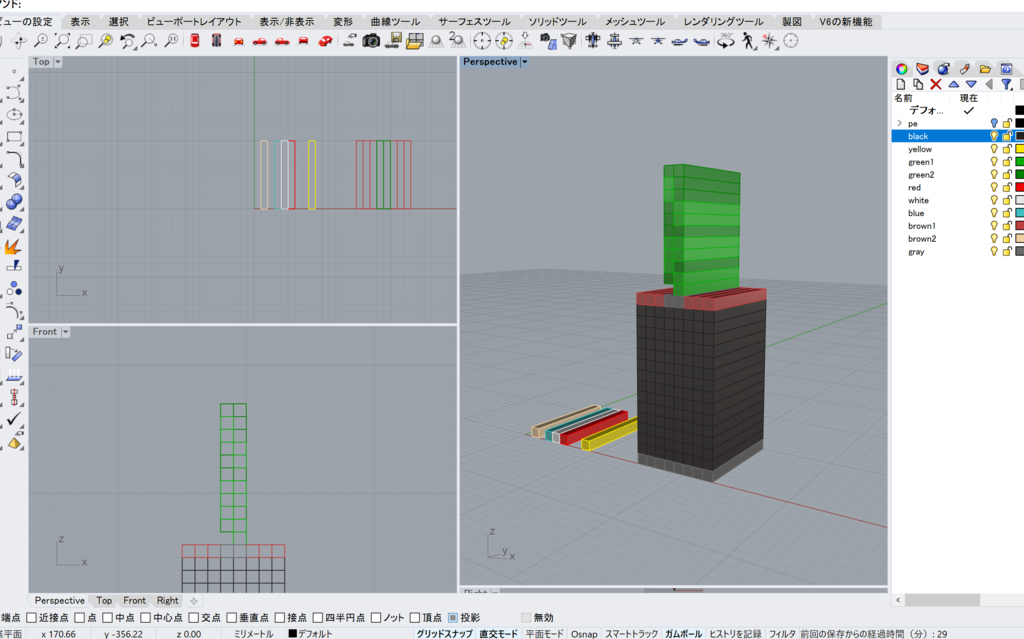Screen dimensions: 1024x639
Task: Toggle the Osnap status bar button
Action: (584, 634)
